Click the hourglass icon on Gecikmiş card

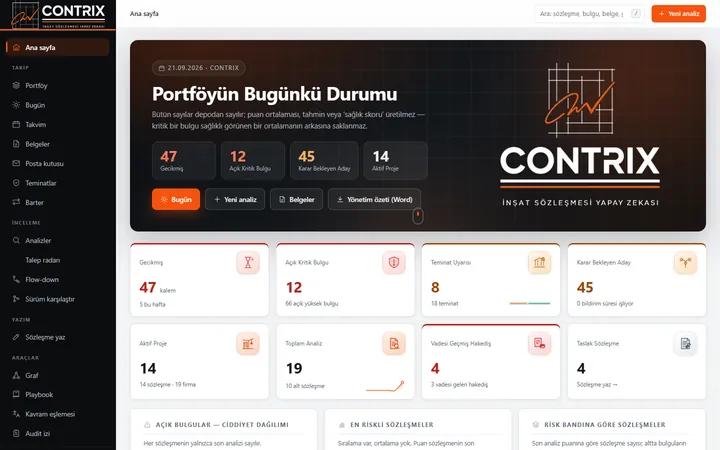248,263
